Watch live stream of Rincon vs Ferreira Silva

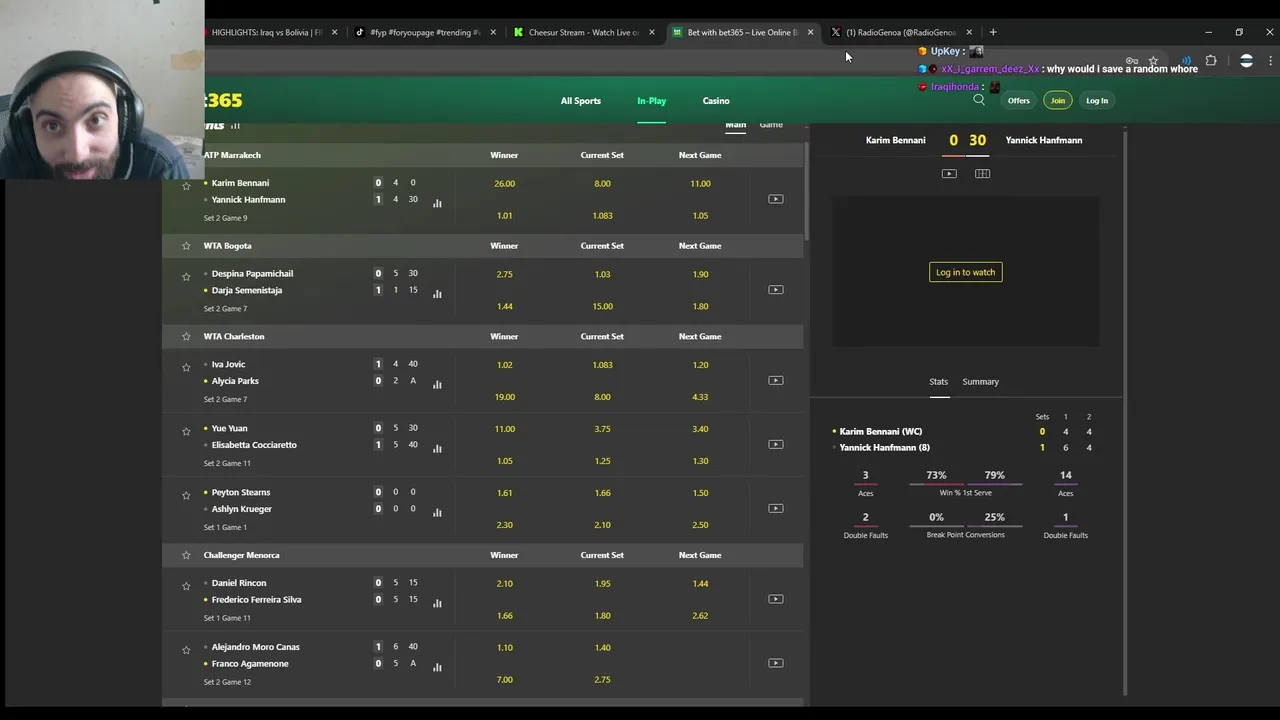click(775, 599)
